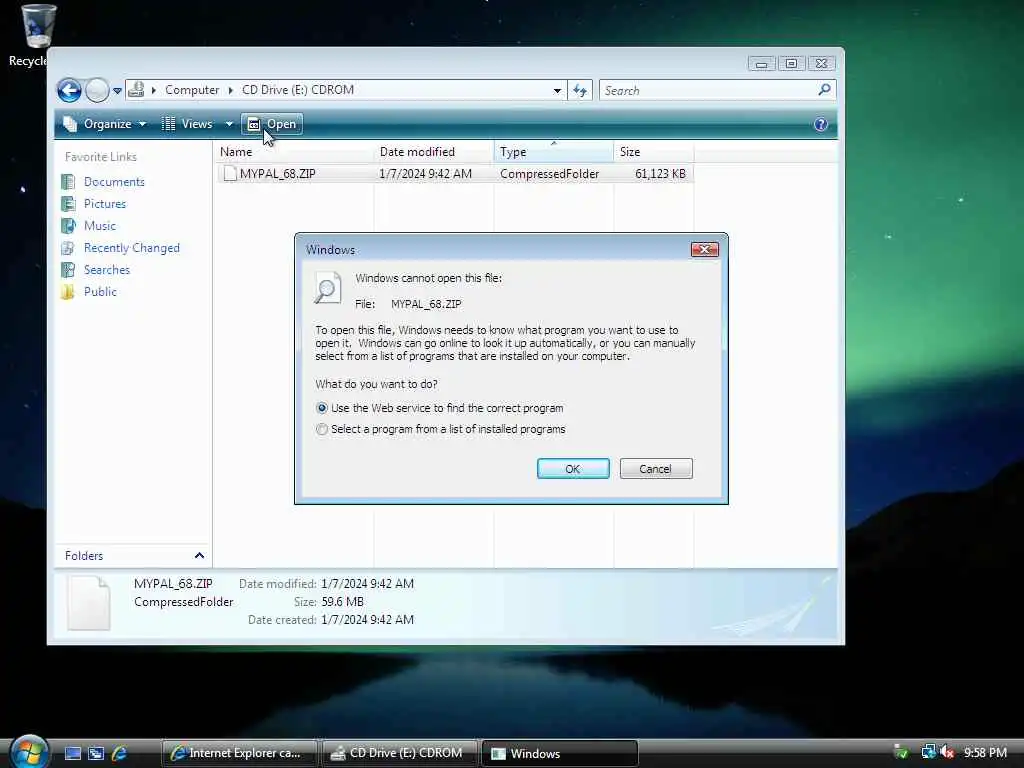The width and height of the screenshot is (1024, 768).
Task: Sort by the Size column header
Action: pyautogui.click(x=654, y=152)
